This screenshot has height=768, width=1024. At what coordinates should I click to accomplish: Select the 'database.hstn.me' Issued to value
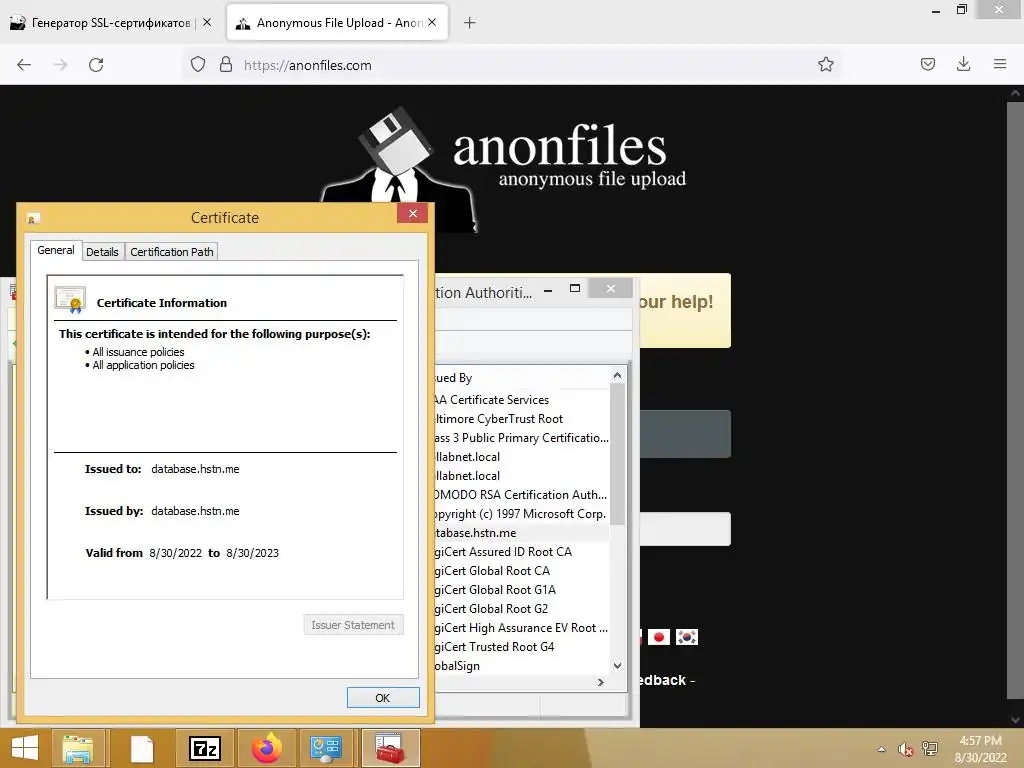[195, 469]
